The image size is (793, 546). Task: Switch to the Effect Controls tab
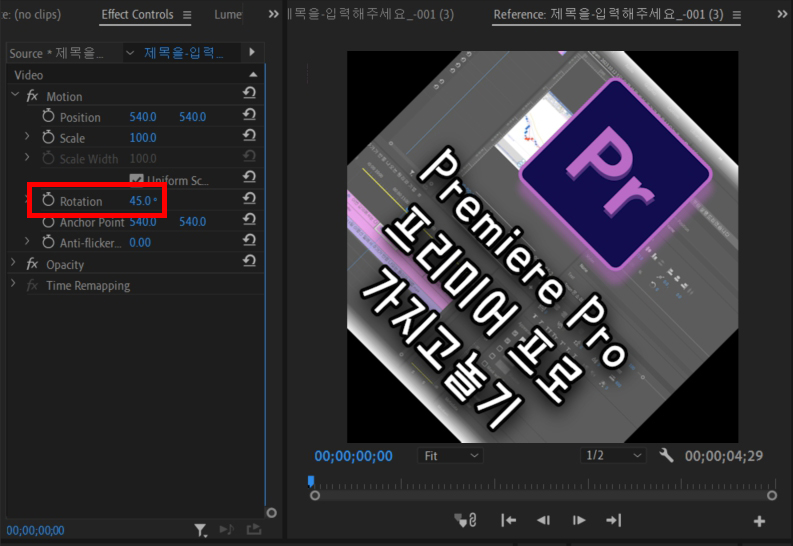[137, 15]
